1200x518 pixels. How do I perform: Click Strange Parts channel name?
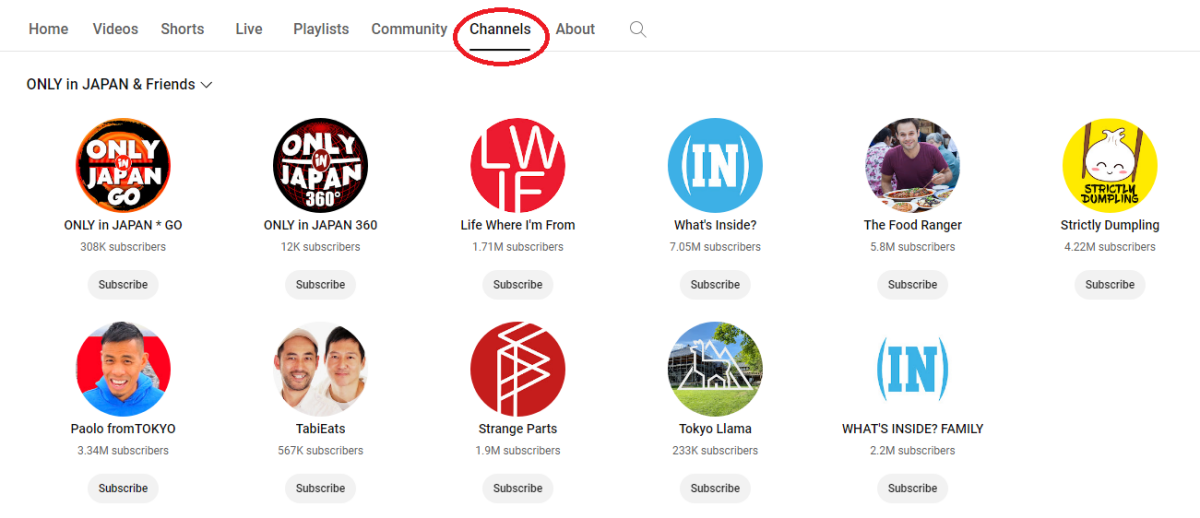coord(518,429)
